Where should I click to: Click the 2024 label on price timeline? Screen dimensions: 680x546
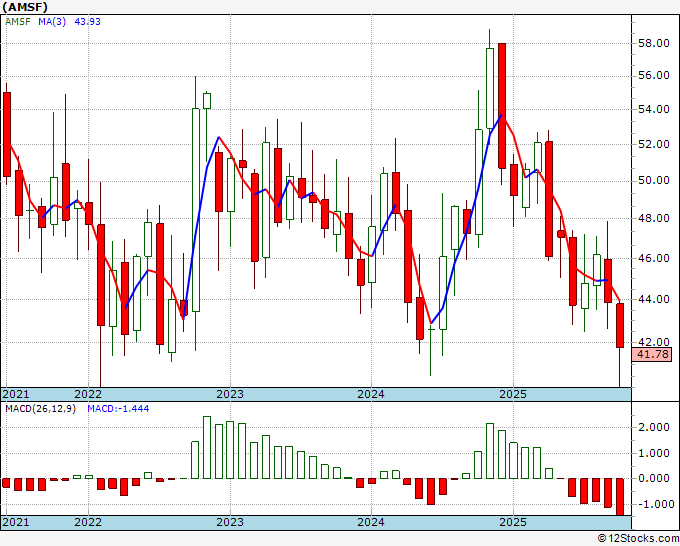click(x=371, y=394)
